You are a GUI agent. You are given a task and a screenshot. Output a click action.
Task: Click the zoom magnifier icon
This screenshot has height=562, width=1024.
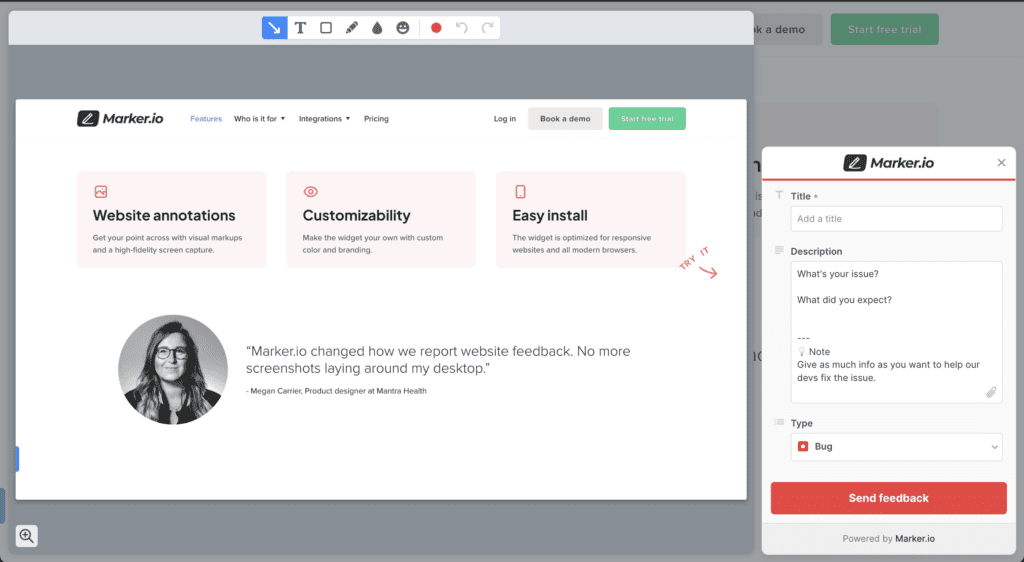(27, 536)
